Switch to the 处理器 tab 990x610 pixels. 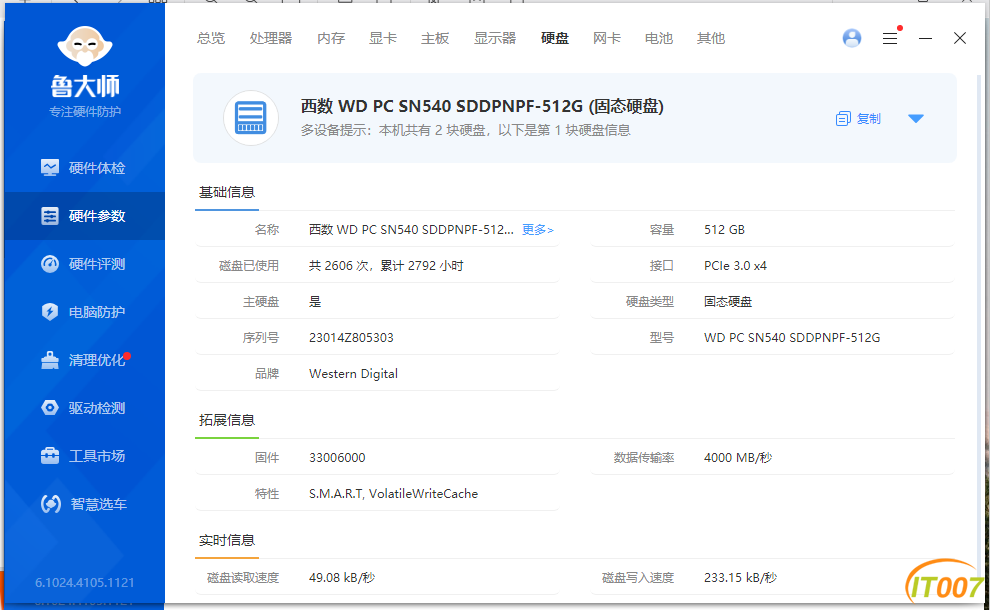click(271, 39)
